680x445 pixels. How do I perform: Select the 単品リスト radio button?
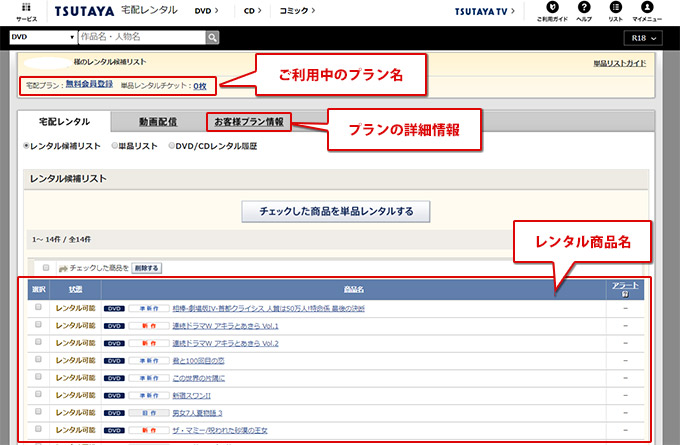pyautogui.click(x=114, y=146)
